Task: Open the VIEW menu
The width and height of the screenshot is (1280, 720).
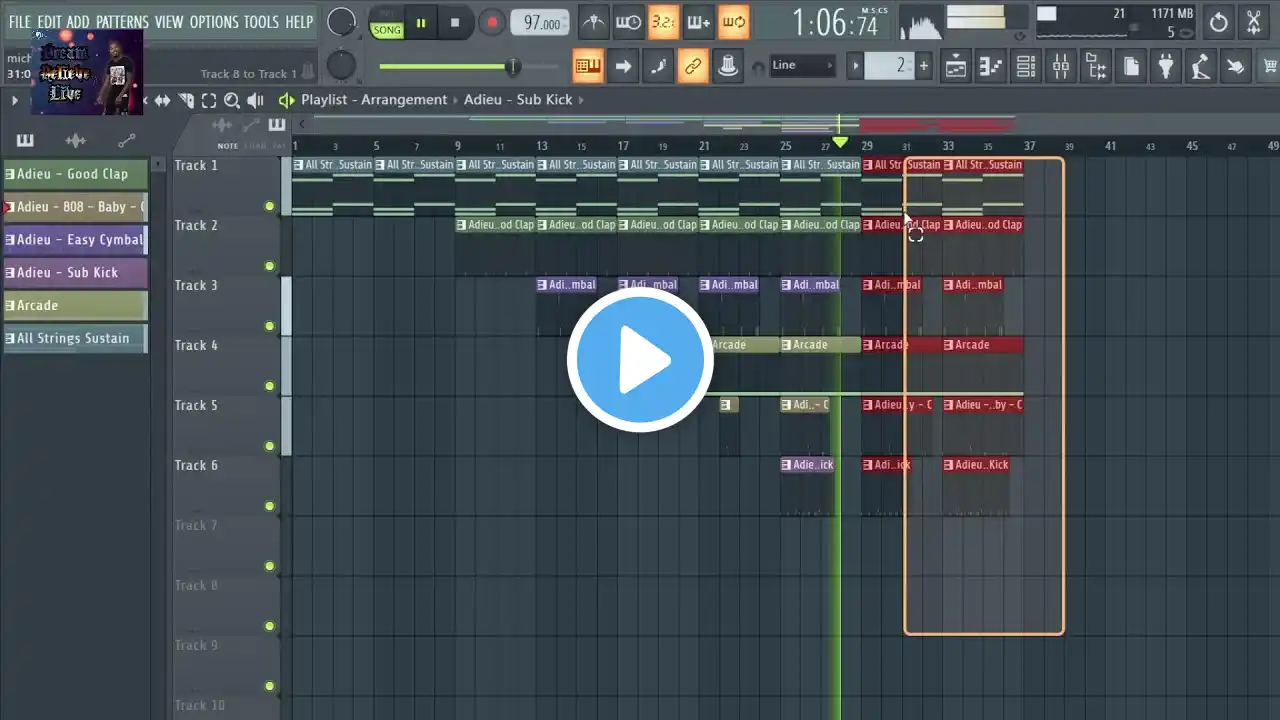Action: [169, 22]
